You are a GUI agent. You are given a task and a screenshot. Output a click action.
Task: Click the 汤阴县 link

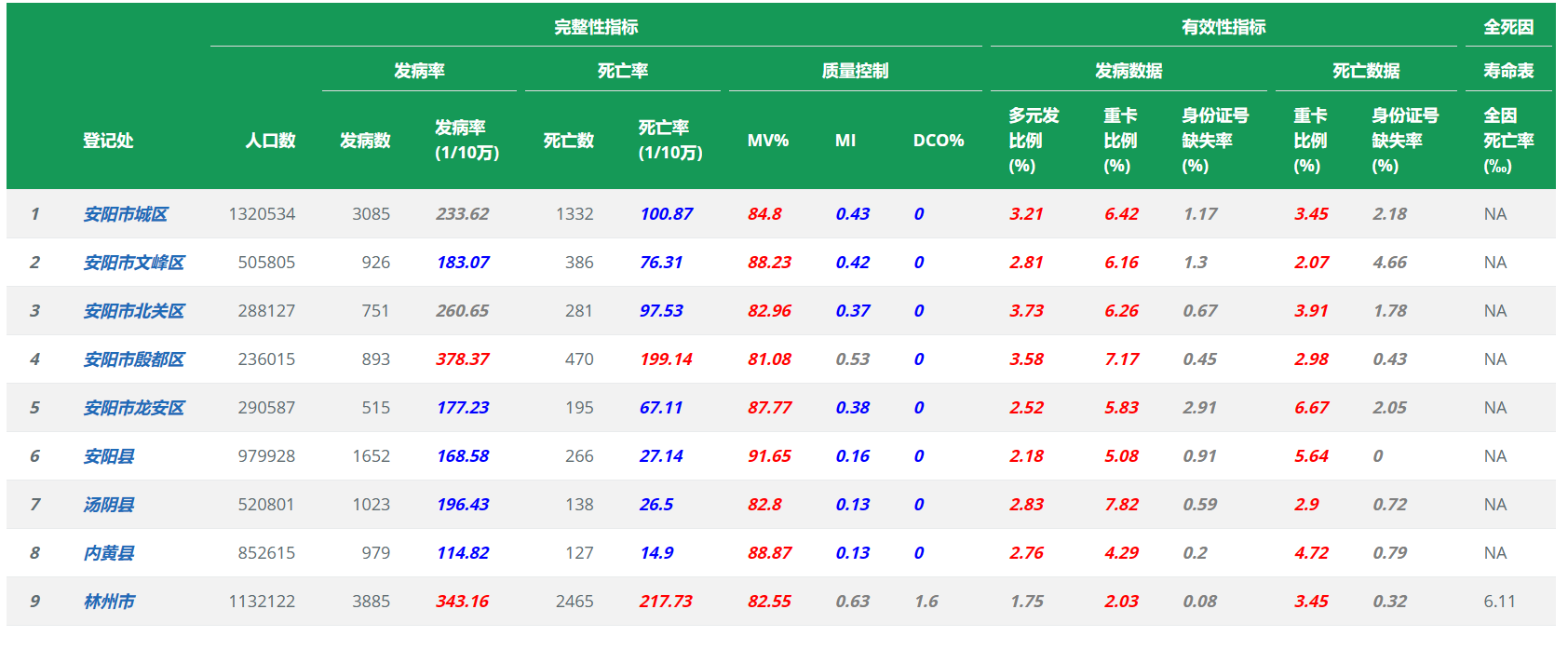109,505
